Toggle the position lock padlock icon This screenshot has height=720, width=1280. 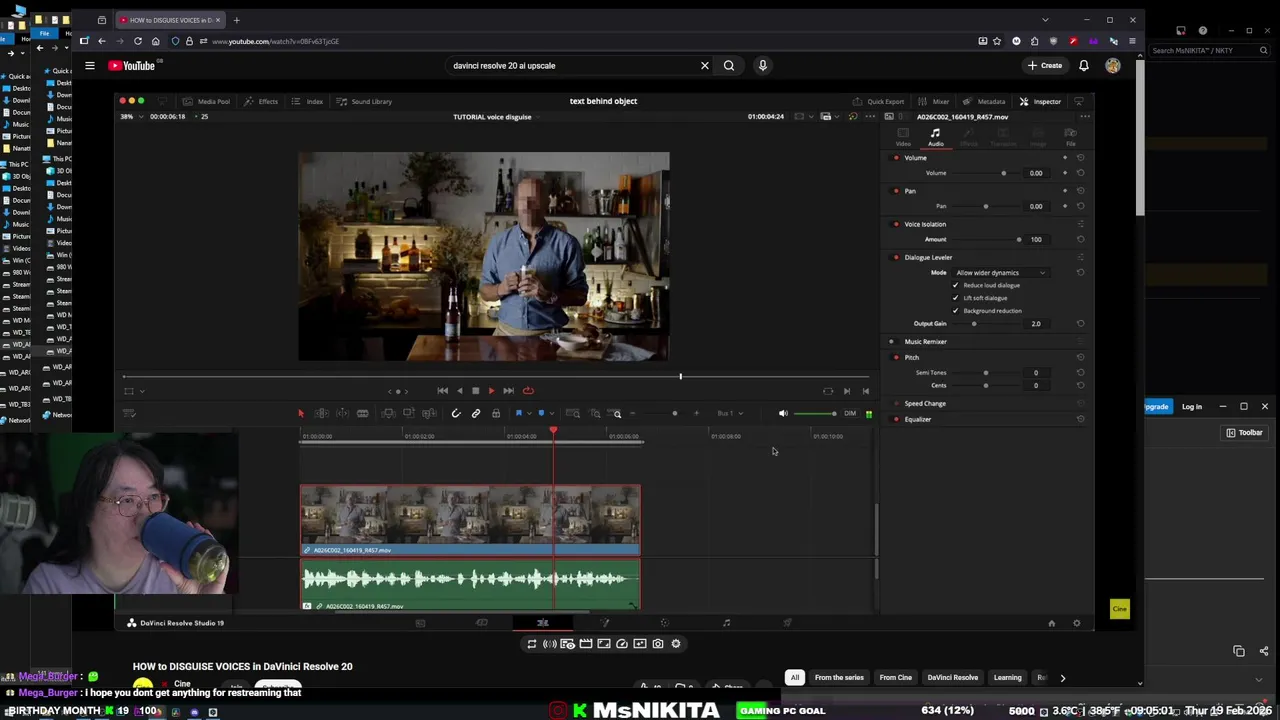(x=496, y=413)
